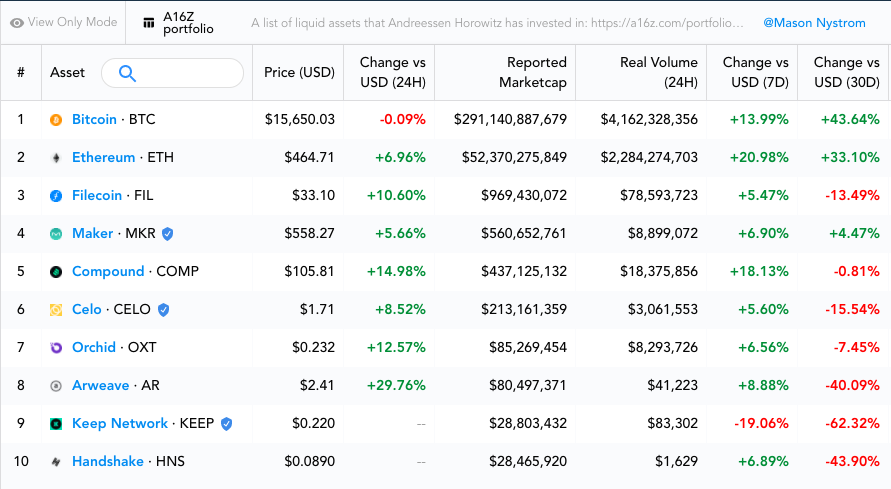Visit the @Mason Nystrom profile link
This screenshot has height=489, width=891.
click(814, 23)
